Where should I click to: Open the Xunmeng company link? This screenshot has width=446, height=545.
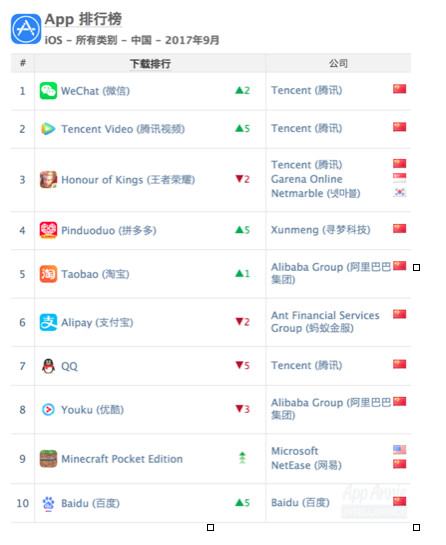(321, 230)
